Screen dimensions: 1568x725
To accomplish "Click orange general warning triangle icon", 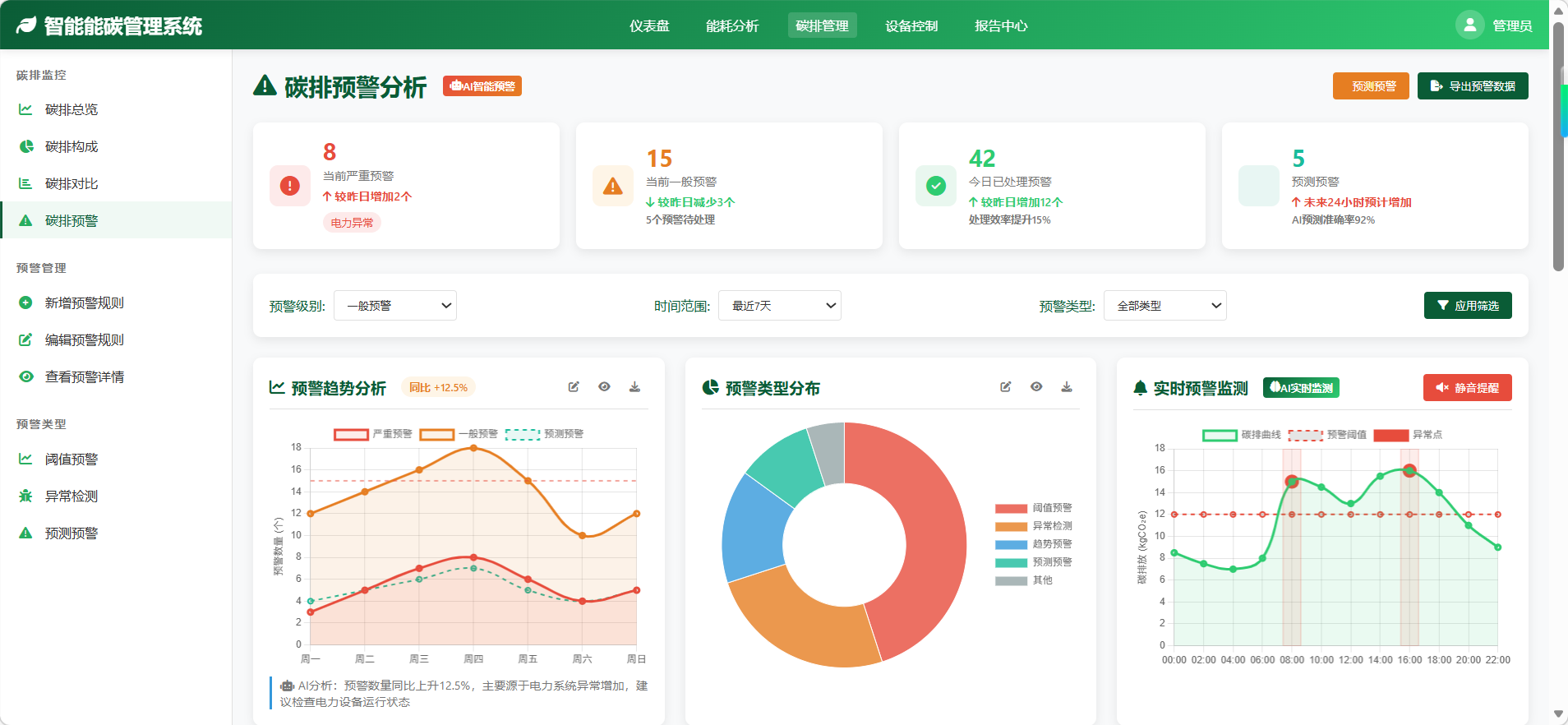I will [612, 186].
